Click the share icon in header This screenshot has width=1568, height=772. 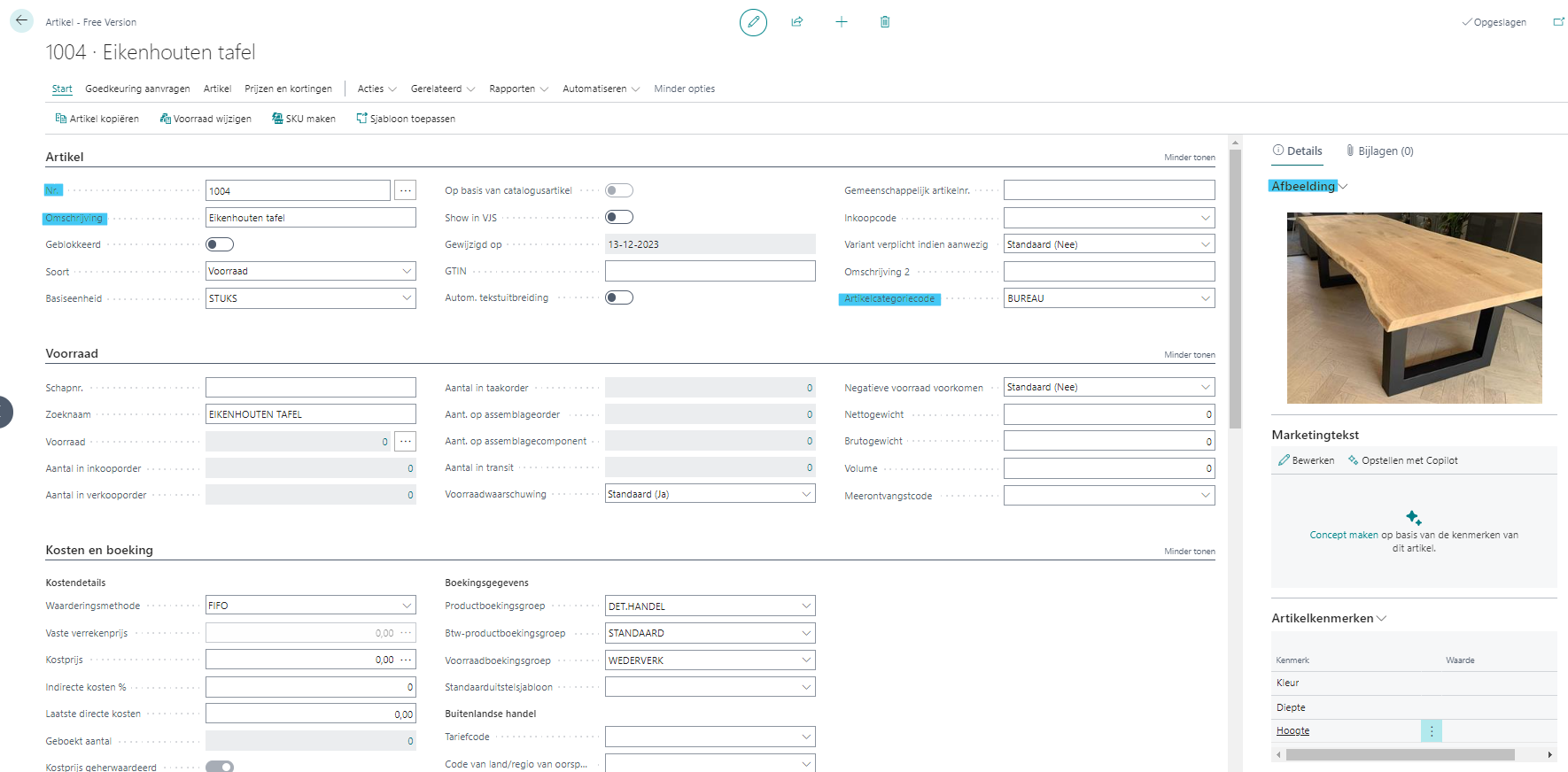coord(797,22)
